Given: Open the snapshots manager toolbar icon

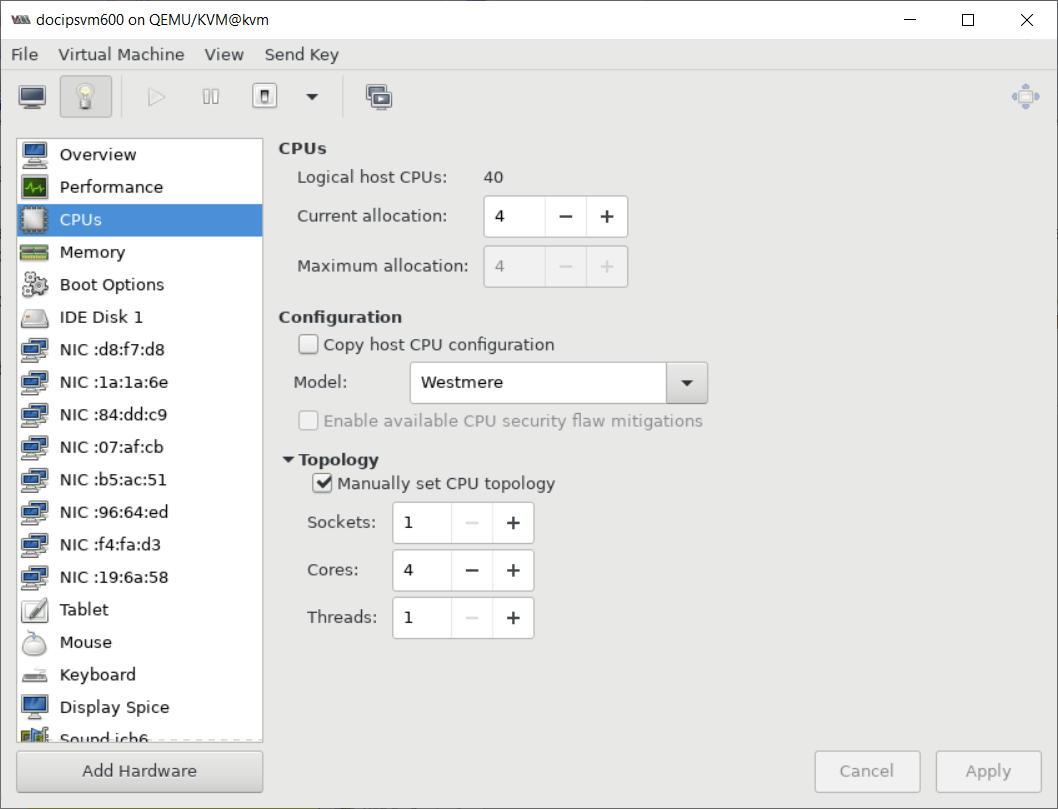Looking at the screenshot, I should (x=379, y=97).
